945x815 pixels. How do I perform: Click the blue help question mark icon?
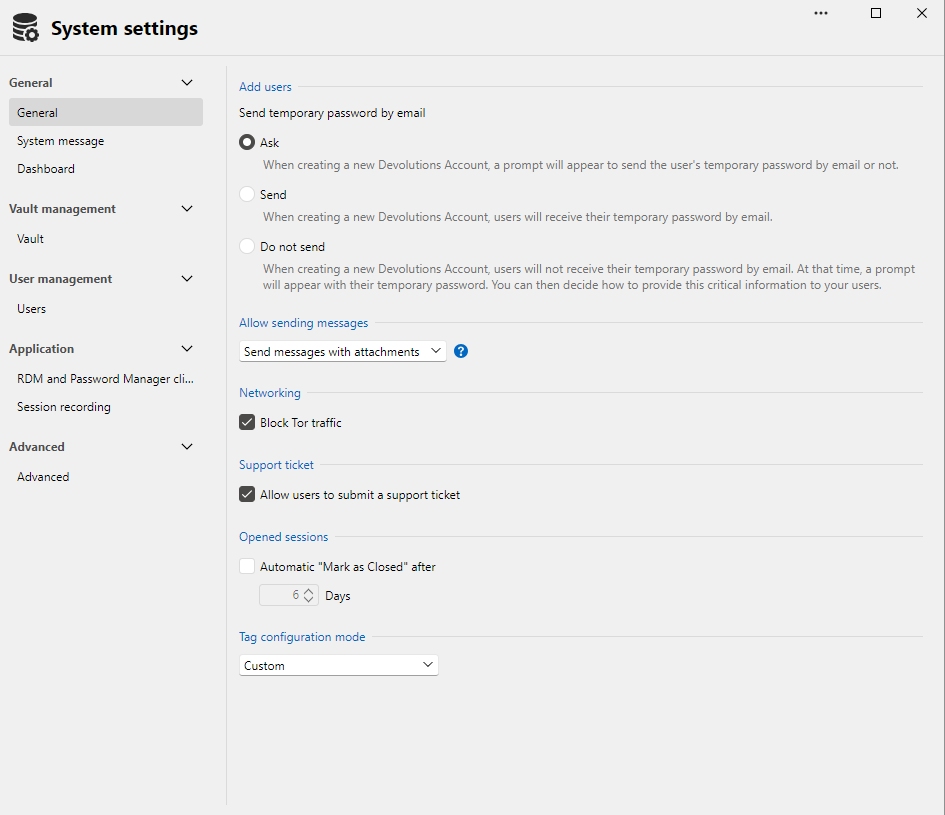pos(461,351)
